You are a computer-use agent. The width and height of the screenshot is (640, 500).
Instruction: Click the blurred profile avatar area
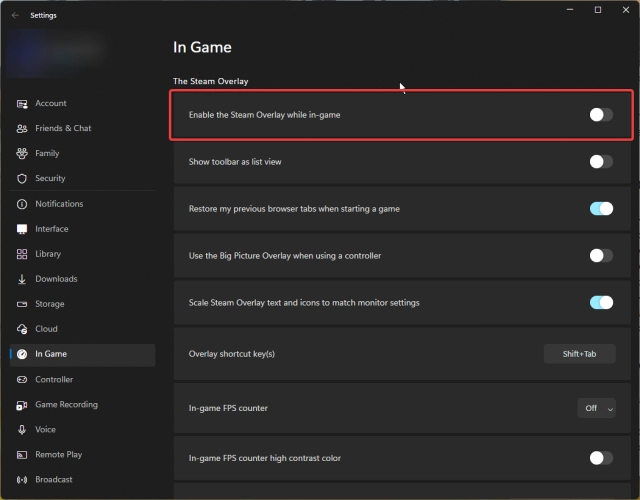55,53
